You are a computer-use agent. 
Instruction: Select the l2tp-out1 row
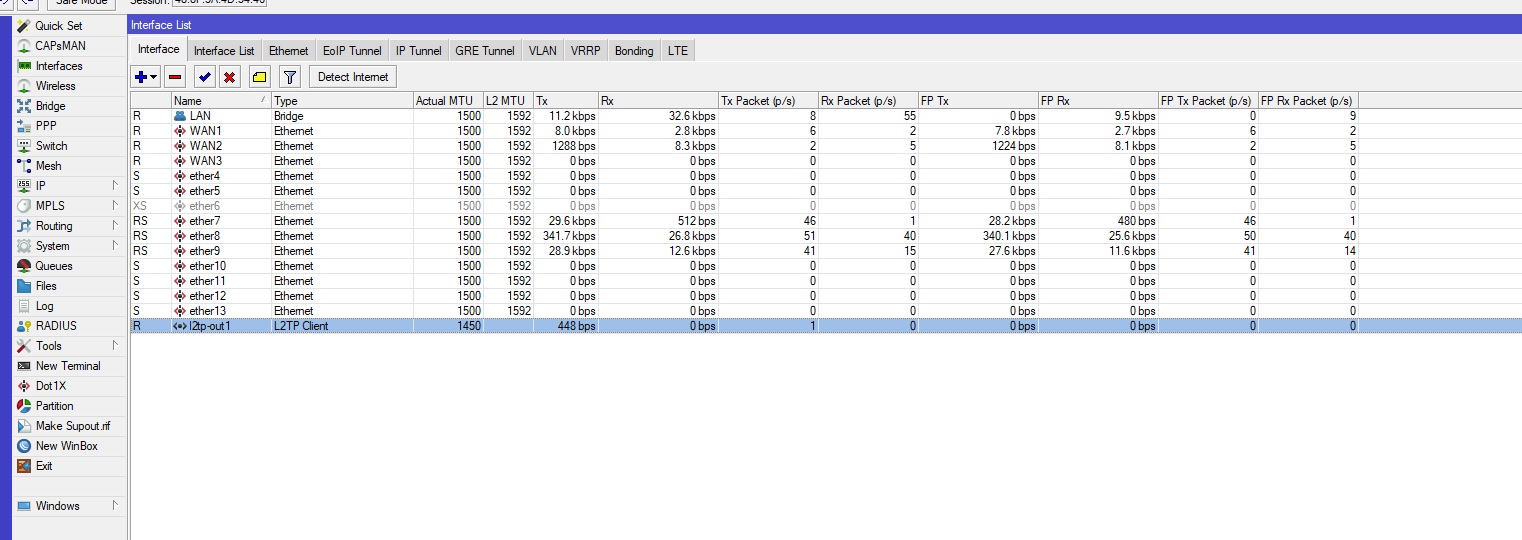(826, 326)
